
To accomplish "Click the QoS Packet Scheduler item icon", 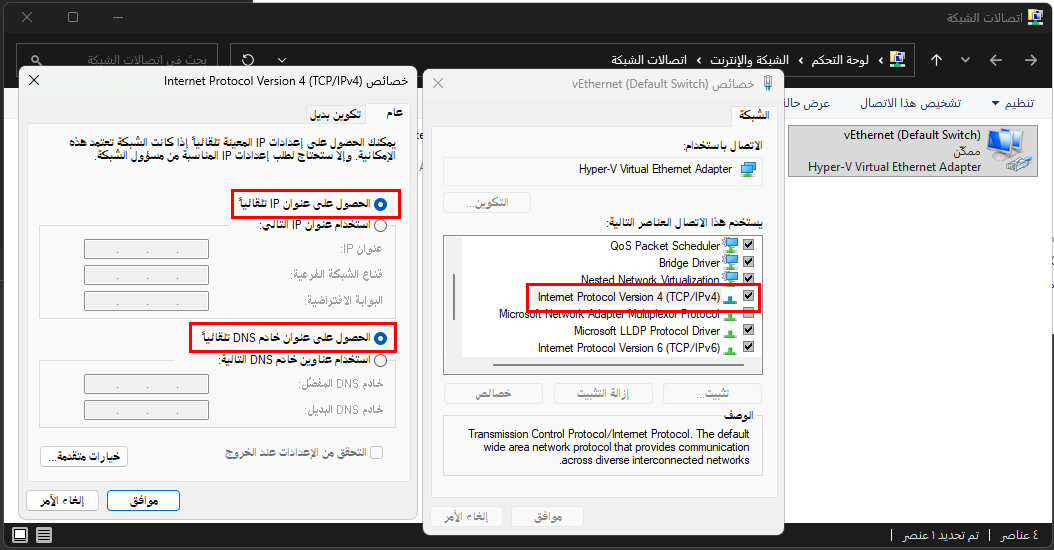I will pyautogui.click(x=731, y=245).
